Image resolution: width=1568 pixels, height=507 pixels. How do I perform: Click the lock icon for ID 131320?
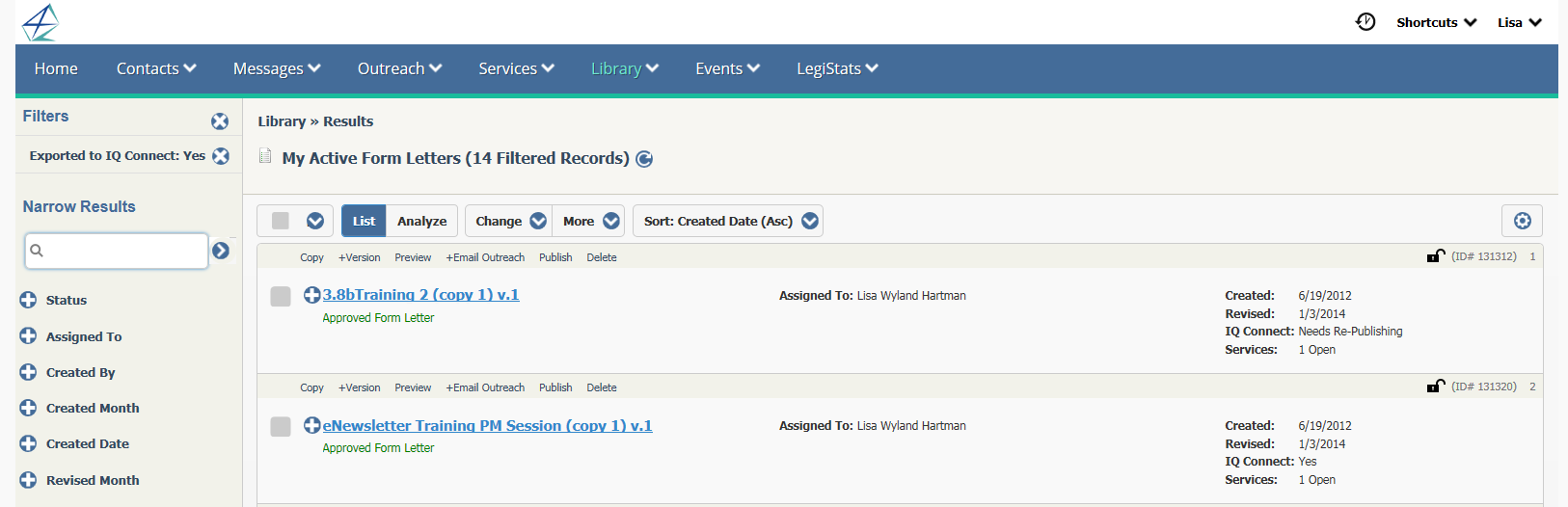click(1436, 387)
